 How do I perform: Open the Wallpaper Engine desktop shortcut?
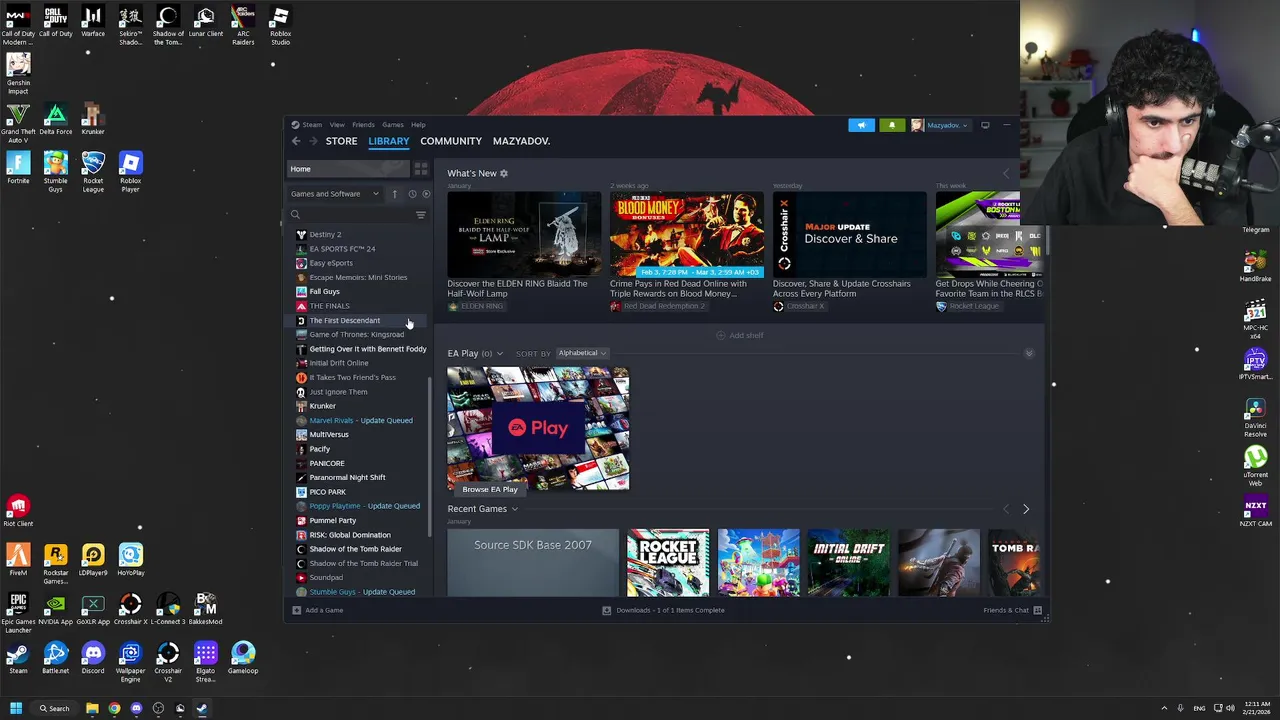click(130, 662)
